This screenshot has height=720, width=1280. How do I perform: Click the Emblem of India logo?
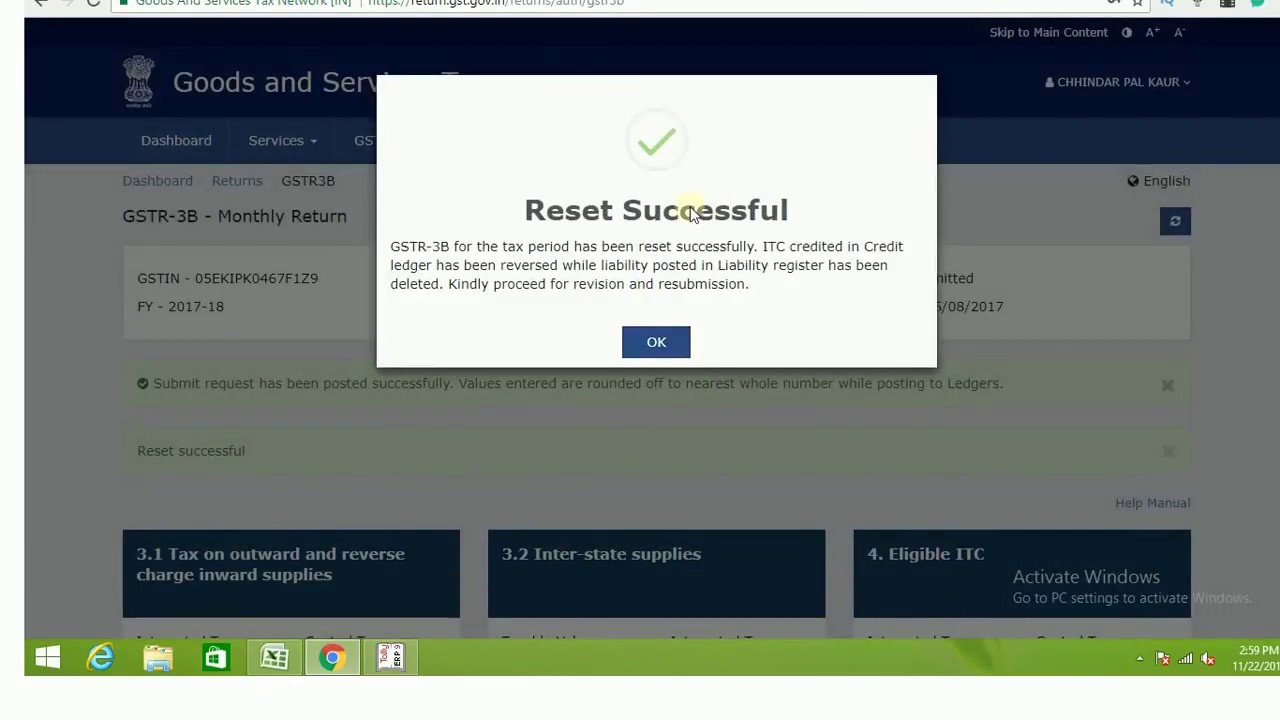pos(139,82)
